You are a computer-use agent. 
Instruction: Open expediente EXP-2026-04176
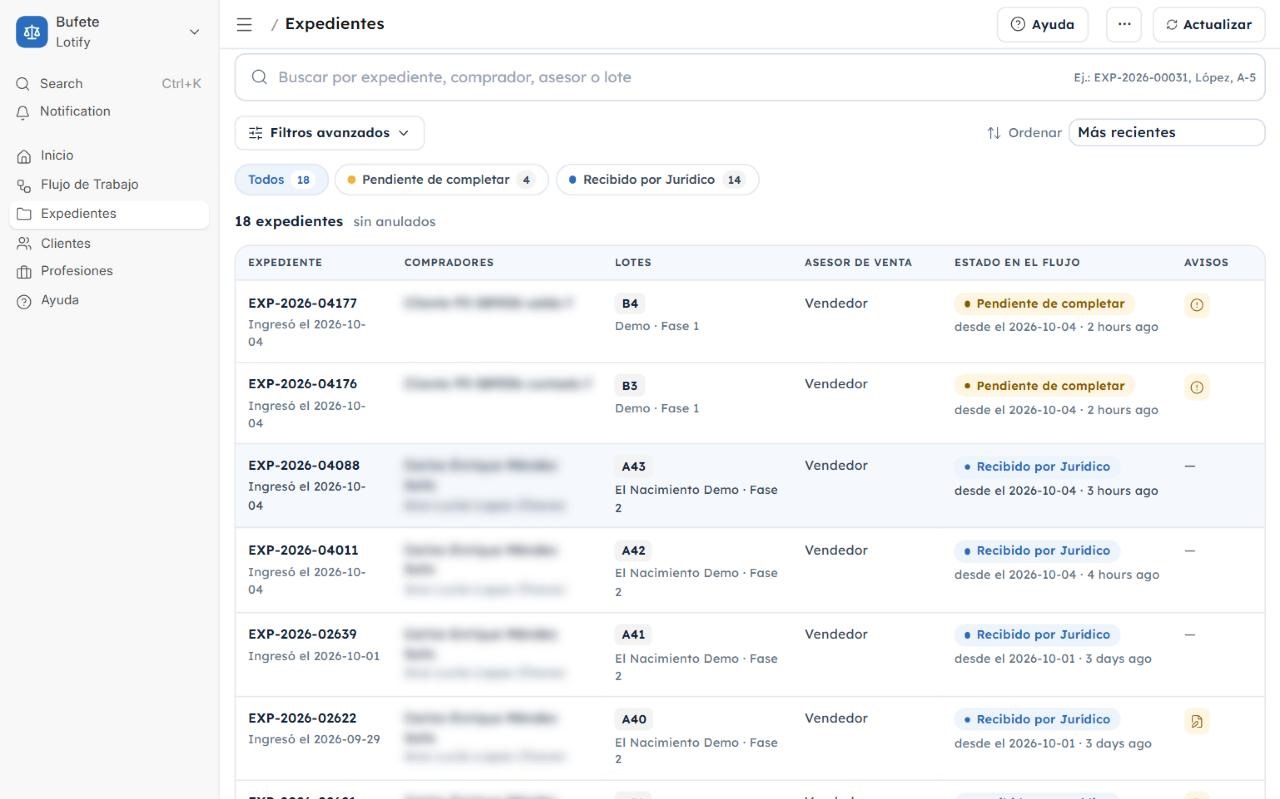click(302, 384)
